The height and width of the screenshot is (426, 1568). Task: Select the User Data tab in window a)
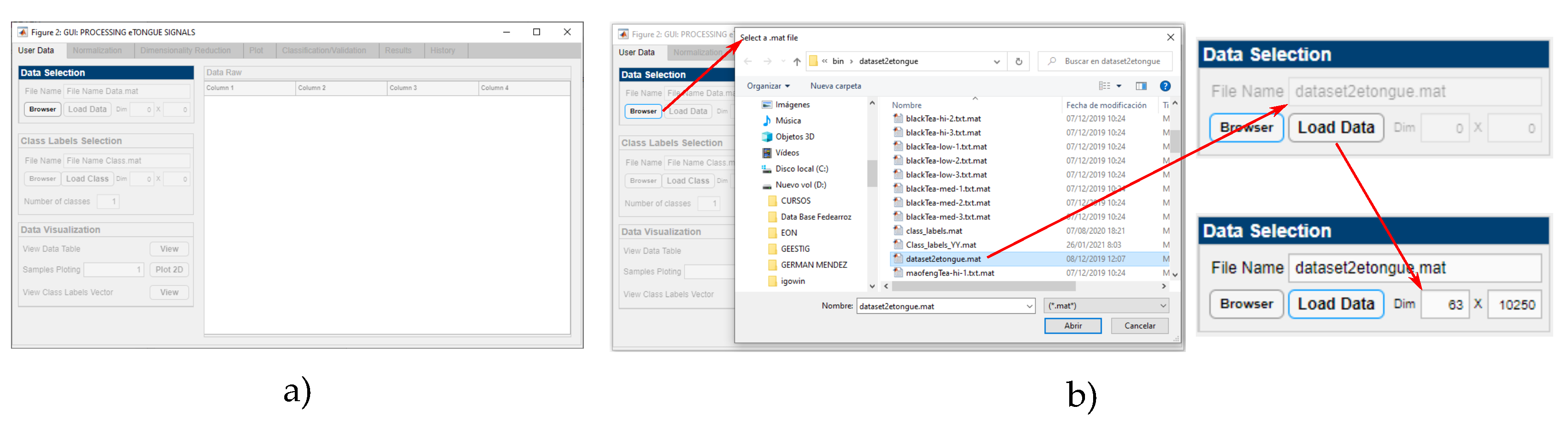tap(36, 51)
